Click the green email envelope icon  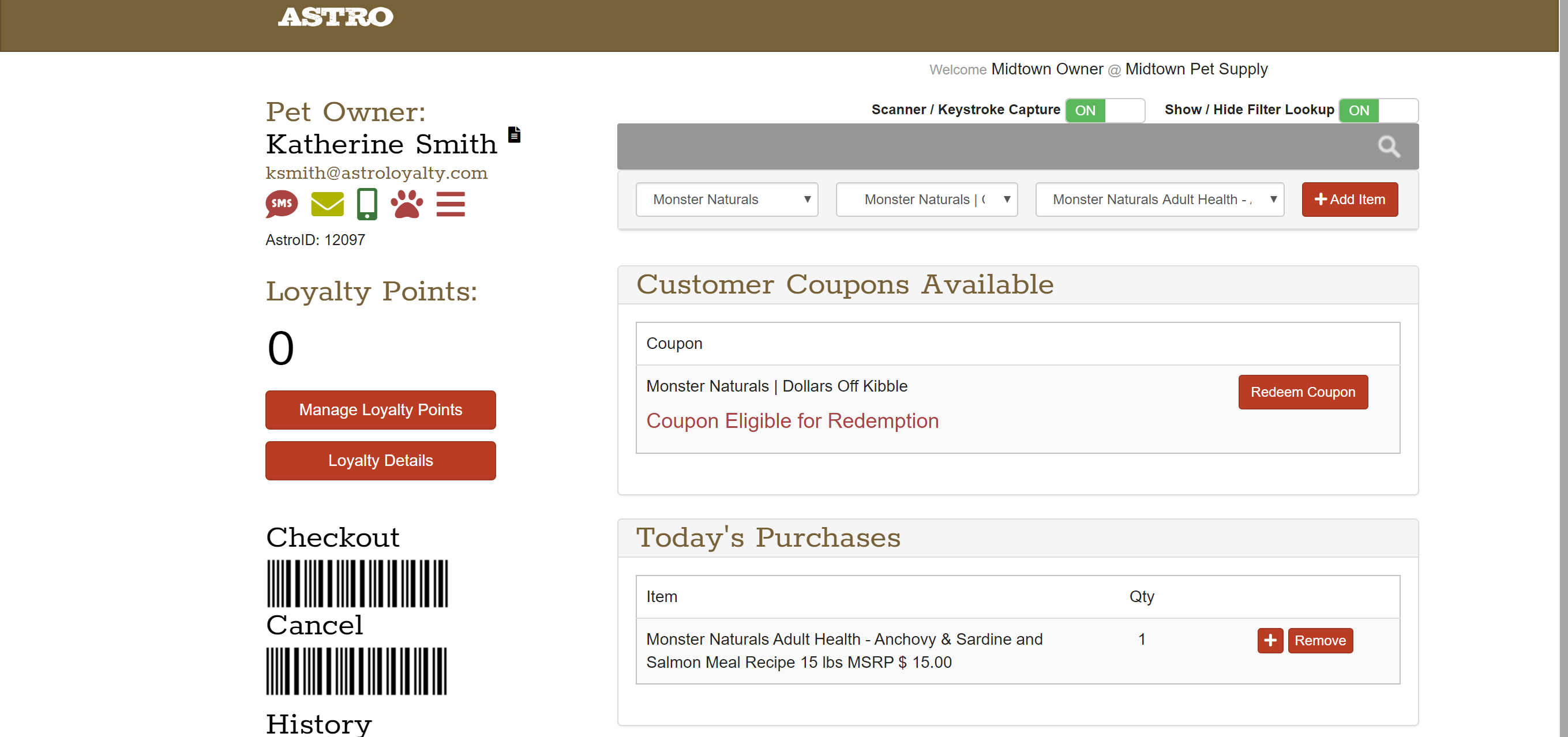pos(327,204)
